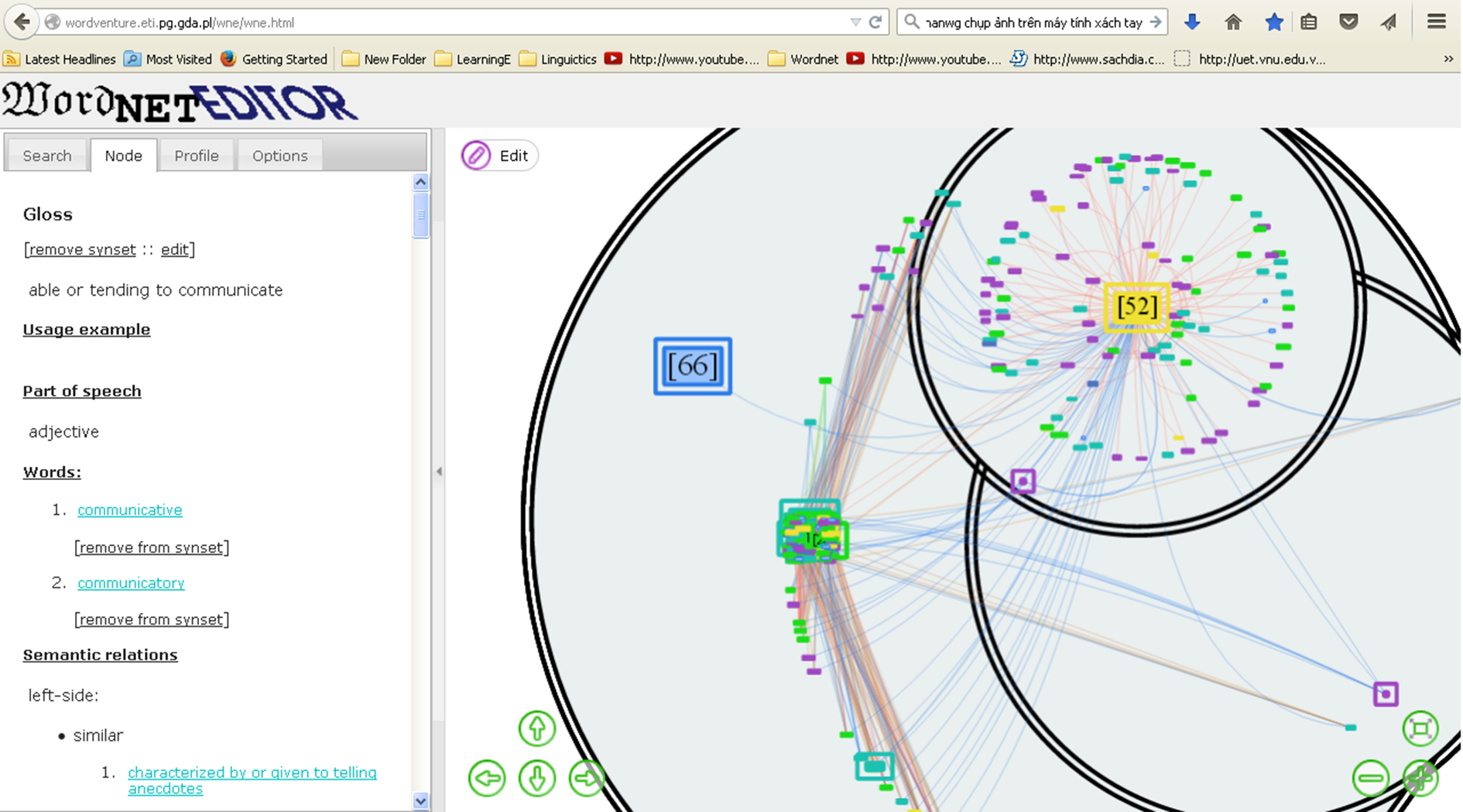Open Firefox hamburger menu
The image size is (1463, 812).
tap(1437, 22)
